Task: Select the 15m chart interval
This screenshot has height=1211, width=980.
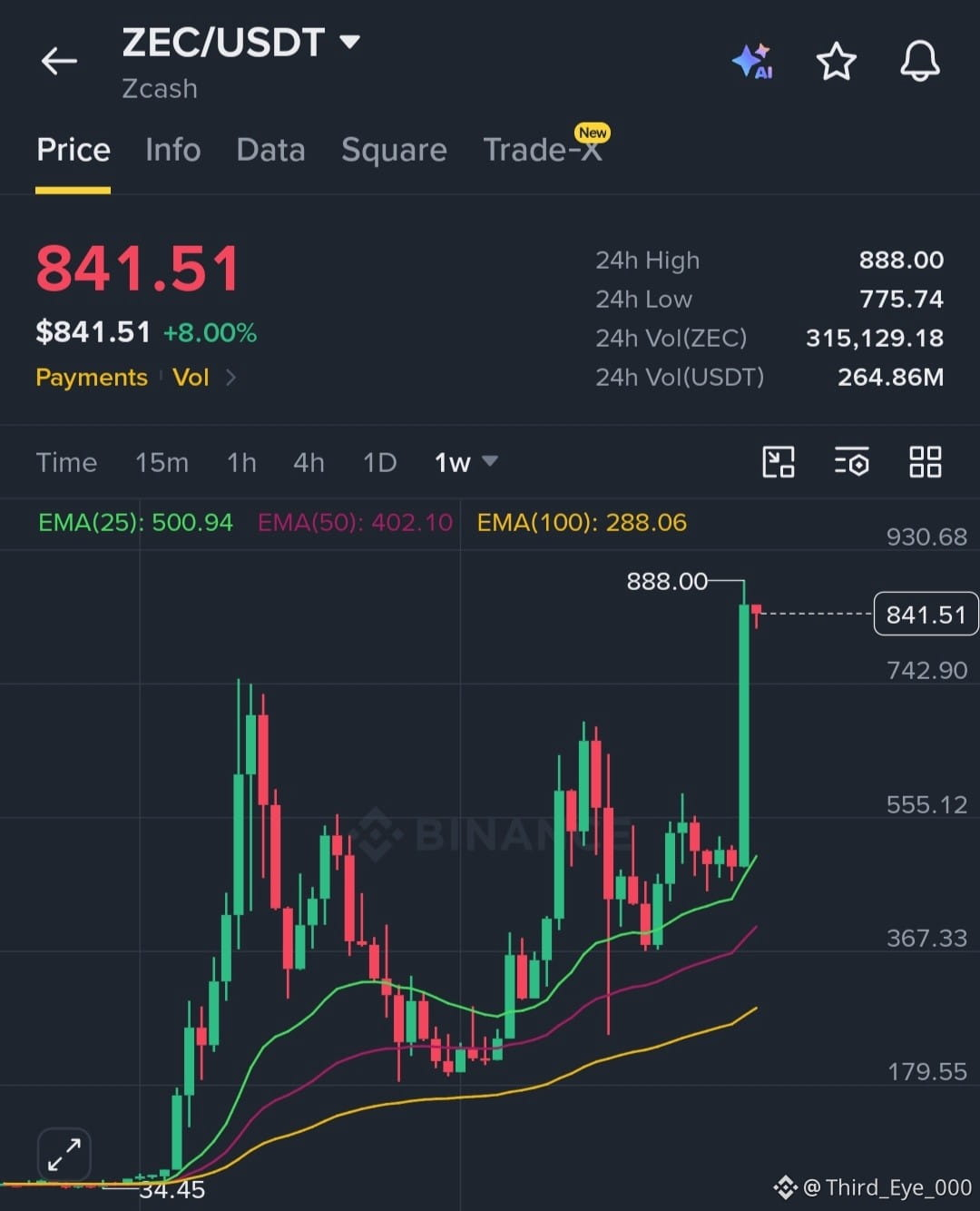Action: coord(162,462)
